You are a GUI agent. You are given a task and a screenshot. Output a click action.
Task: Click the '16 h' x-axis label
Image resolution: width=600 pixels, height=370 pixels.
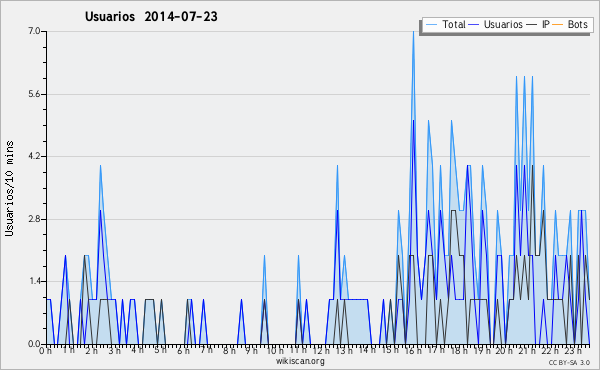(x=413, y=350)
